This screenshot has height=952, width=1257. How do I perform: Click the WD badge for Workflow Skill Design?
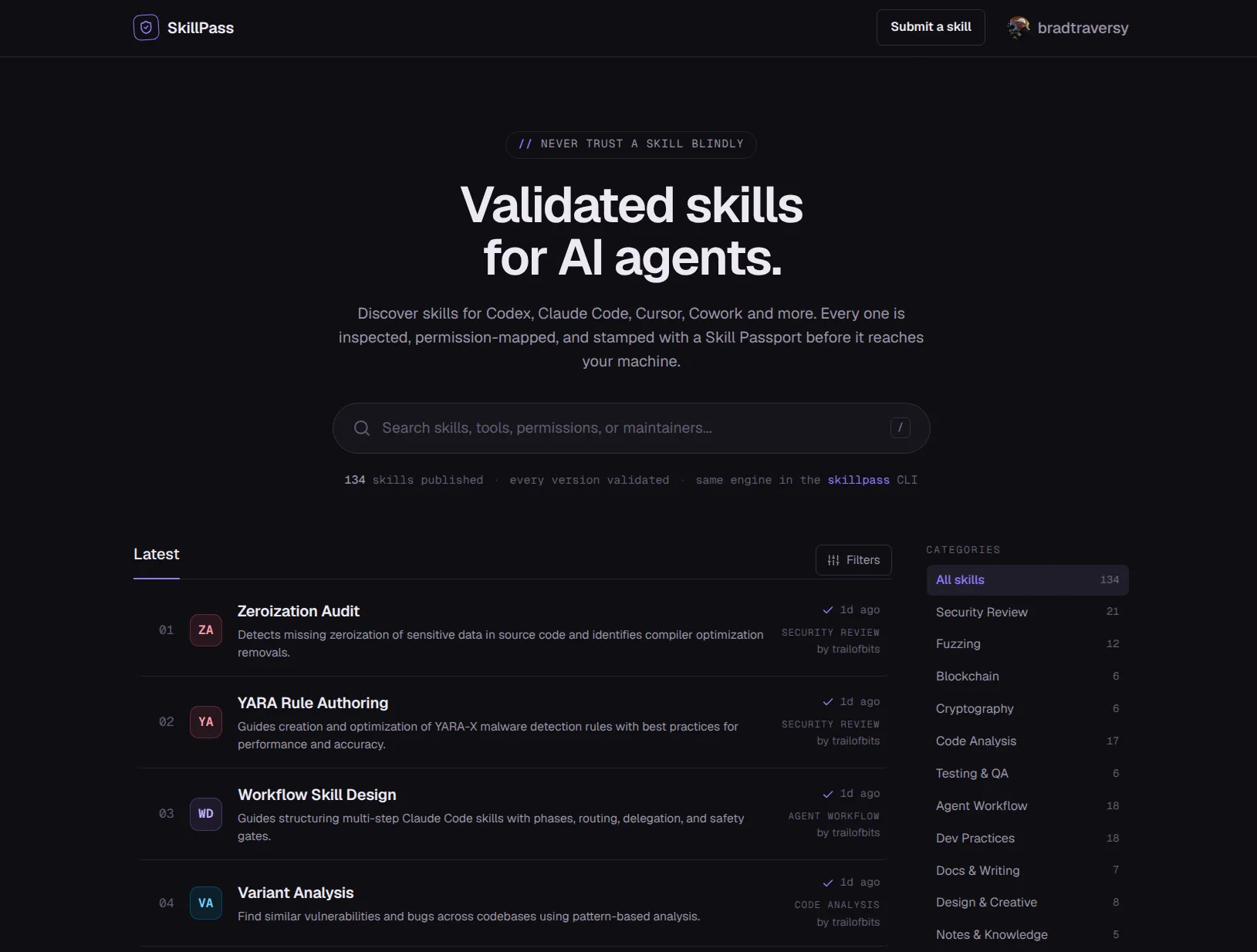click(x=206, y=814)
